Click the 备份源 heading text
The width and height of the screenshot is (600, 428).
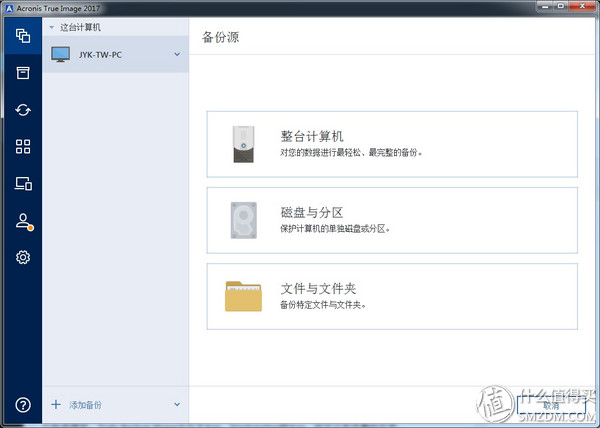point(220,37)
